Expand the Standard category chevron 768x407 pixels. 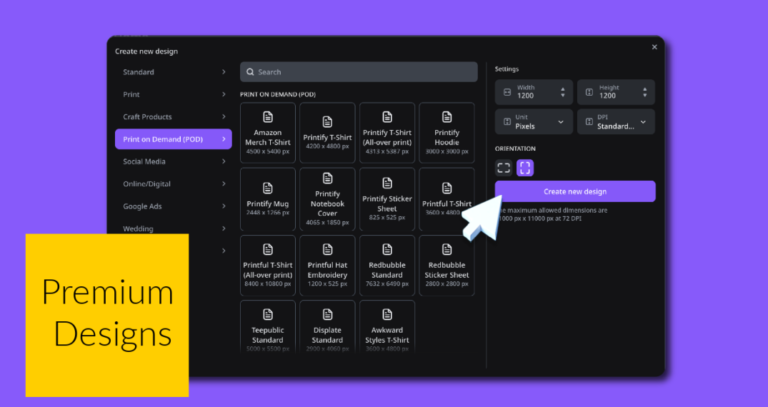pos(224,72)
